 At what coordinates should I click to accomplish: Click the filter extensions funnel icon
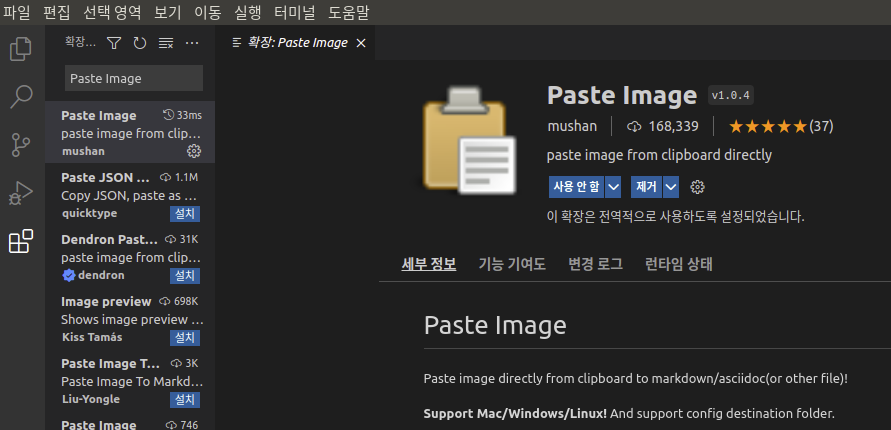(114, 43)
